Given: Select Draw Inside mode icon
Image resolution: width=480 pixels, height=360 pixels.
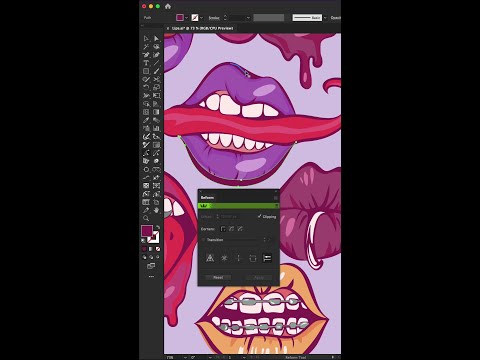Looking at the screenshot, I should coord(158,257).
